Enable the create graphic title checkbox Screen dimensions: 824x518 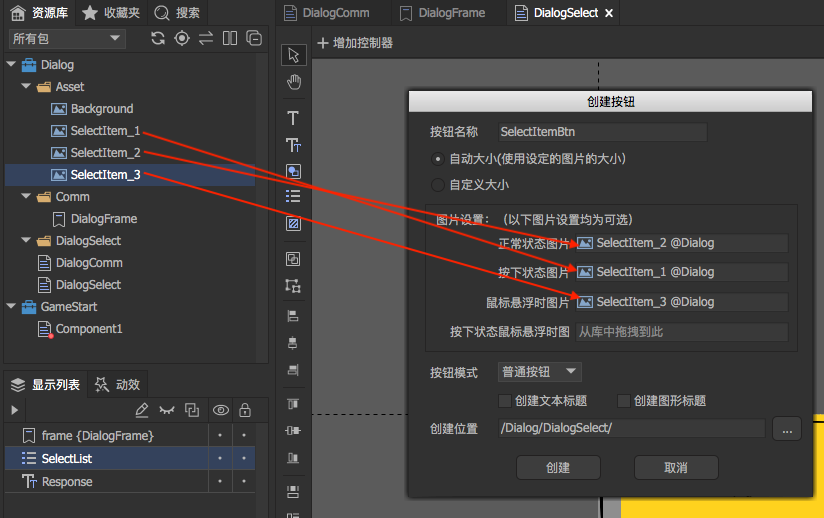pyautogui.click(x=624, y=401)
